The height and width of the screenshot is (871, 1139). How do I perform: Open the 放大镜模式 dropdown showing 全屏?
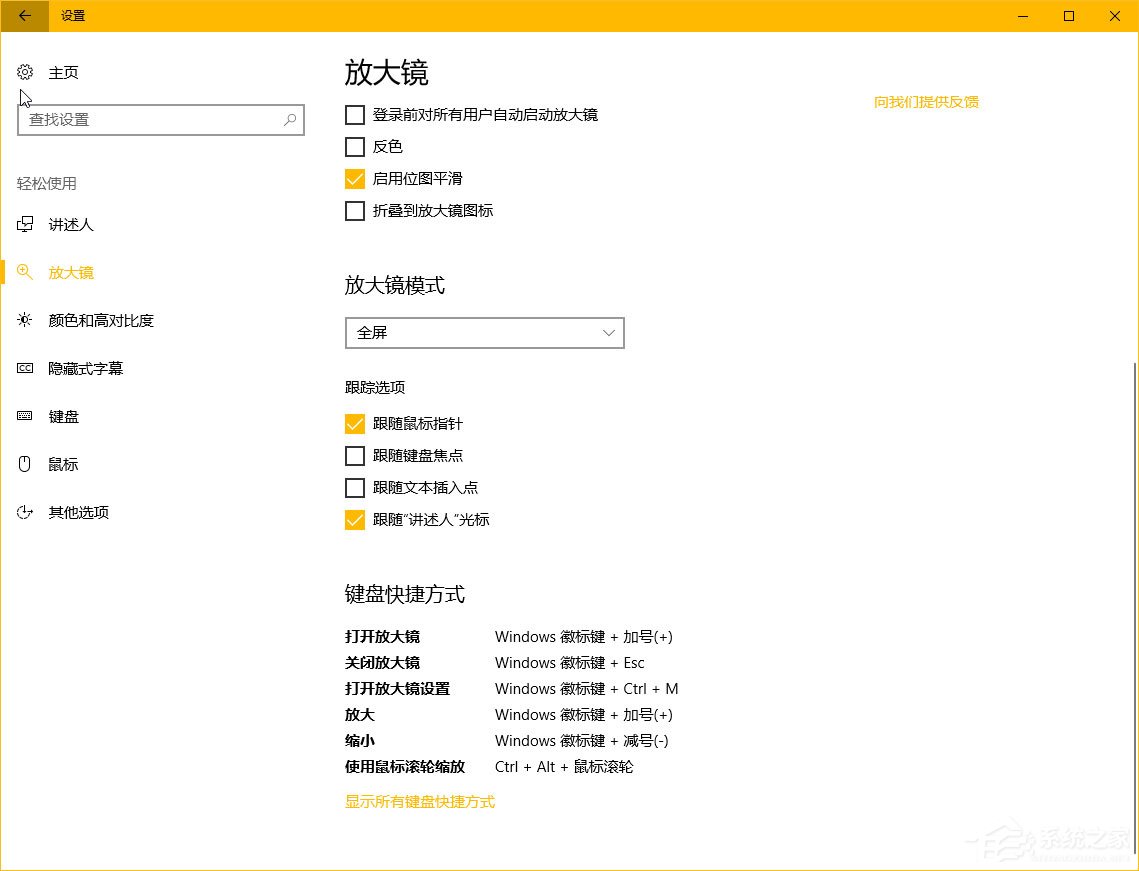tap(484, 332)
